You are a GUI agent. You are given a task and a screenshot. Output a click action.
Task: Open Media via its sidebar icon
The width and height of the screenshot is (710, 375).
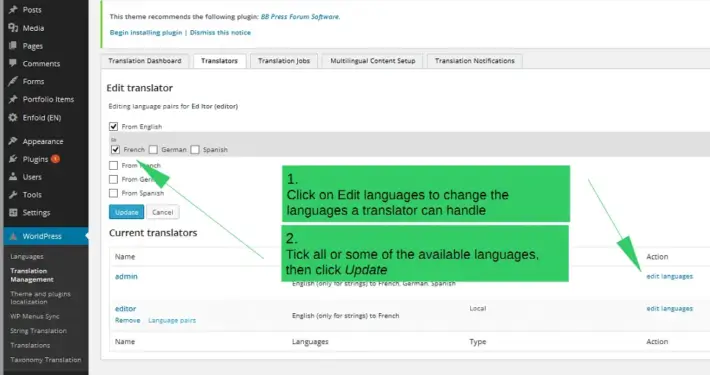[13, 28]
